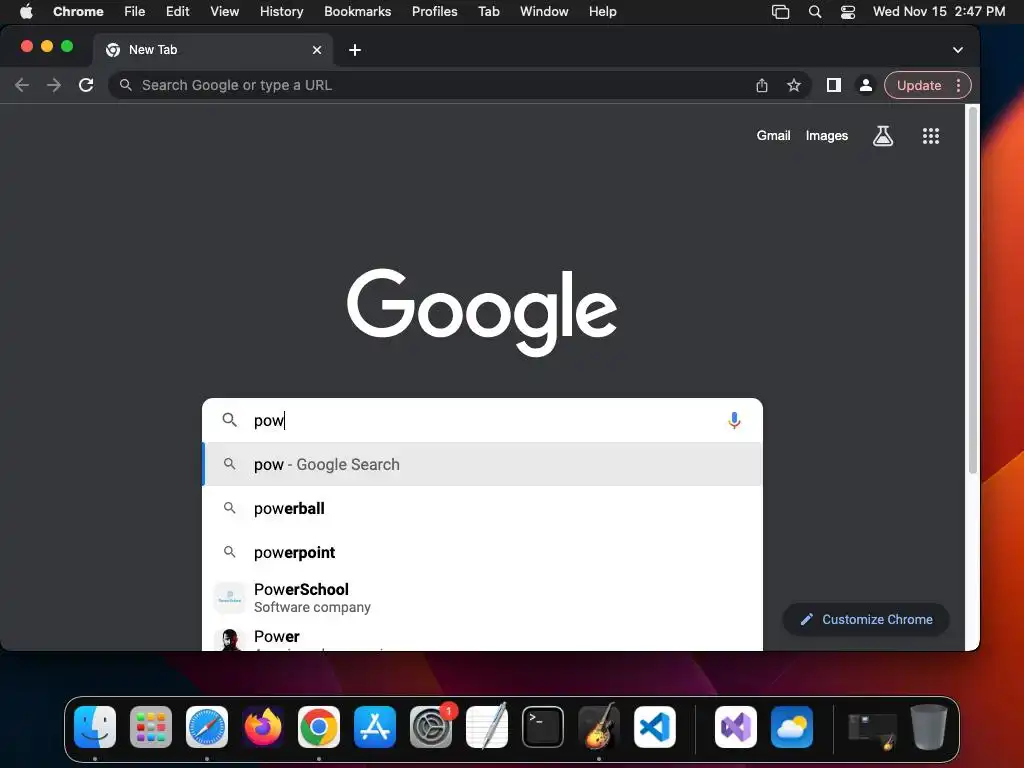This screenshot has height=768, width=1024.
Task: Open TextEdit from the Dock
Action: pyautogui.click(x=487, y=727)
